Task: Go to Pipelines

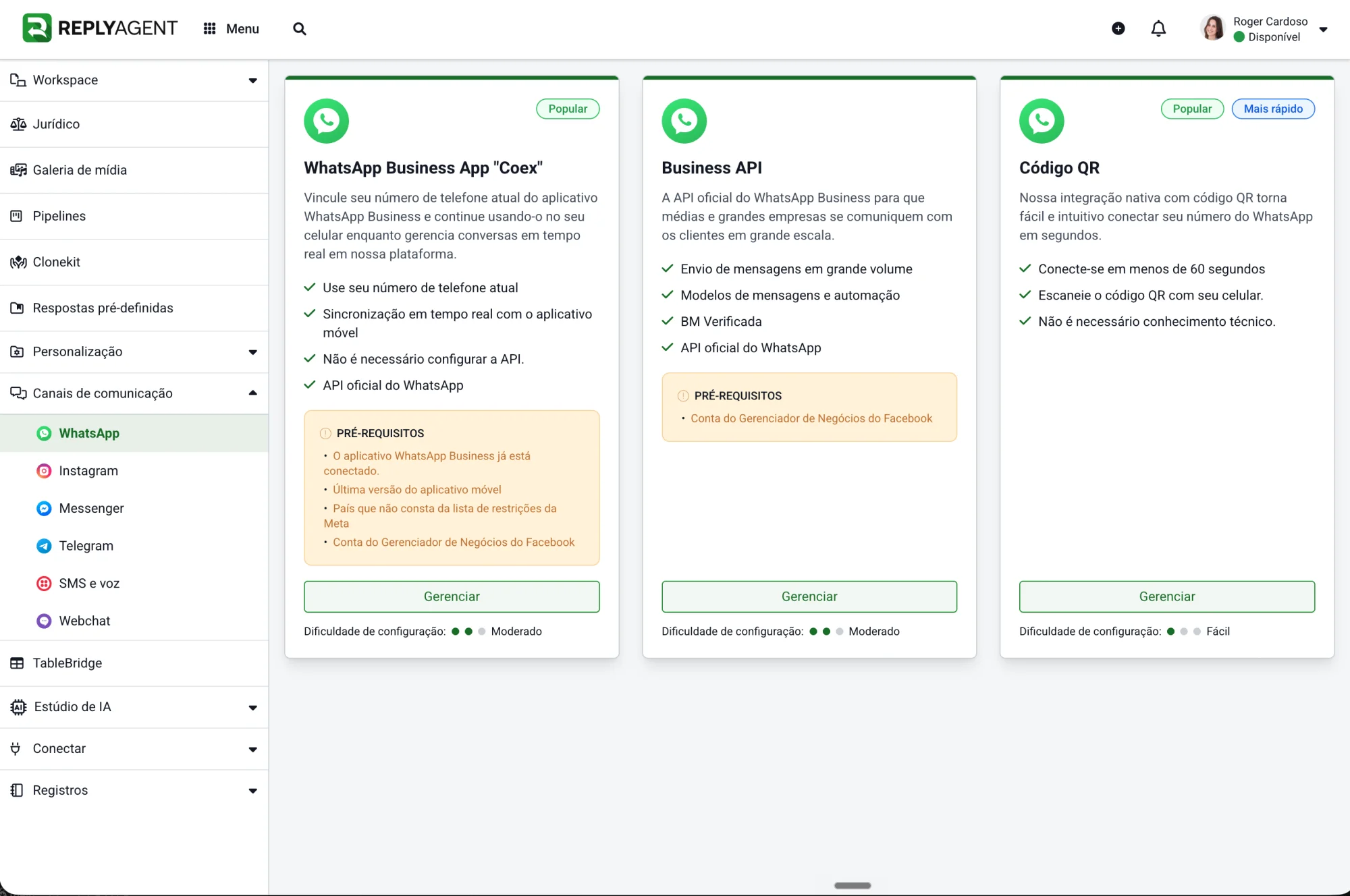Action: 134,216
